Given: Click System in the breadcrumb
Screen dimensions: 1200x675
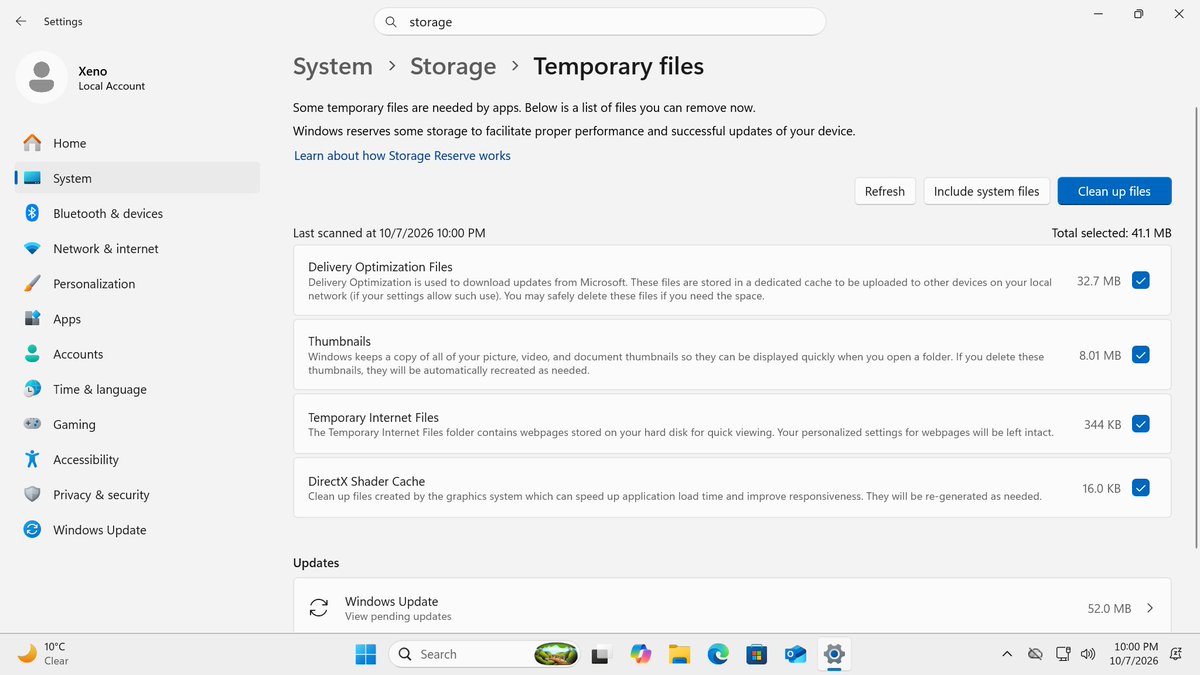Looking at the screenshot, I should 333,66.
